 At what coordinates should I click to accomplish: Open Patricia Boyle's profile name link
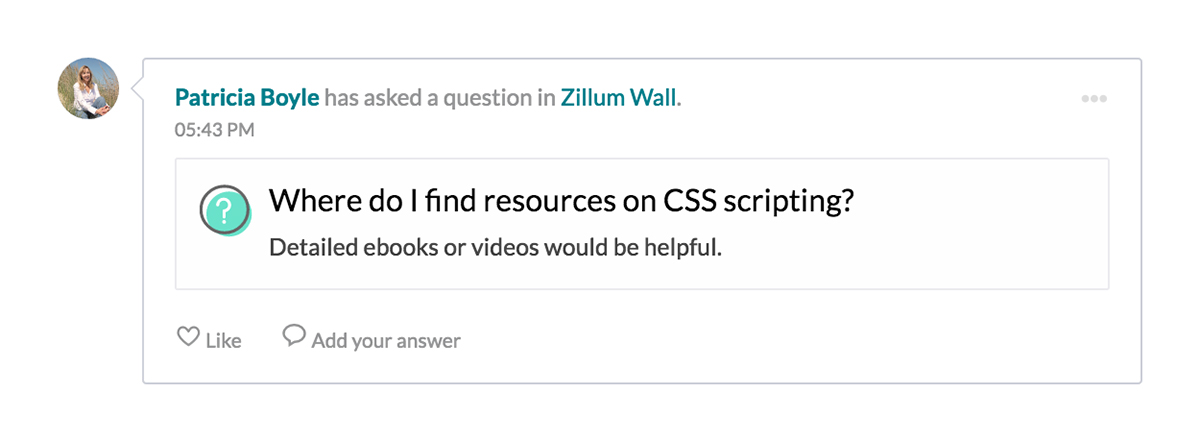247,98
